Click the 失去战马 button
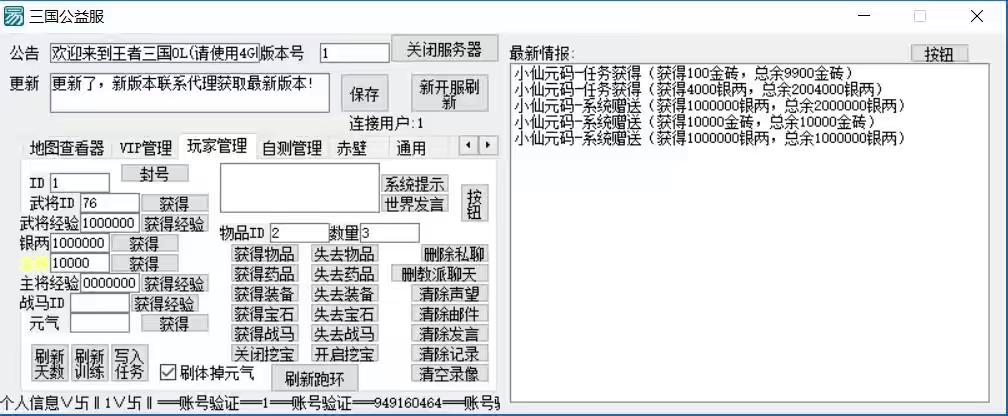 click(x=345, y=333)
